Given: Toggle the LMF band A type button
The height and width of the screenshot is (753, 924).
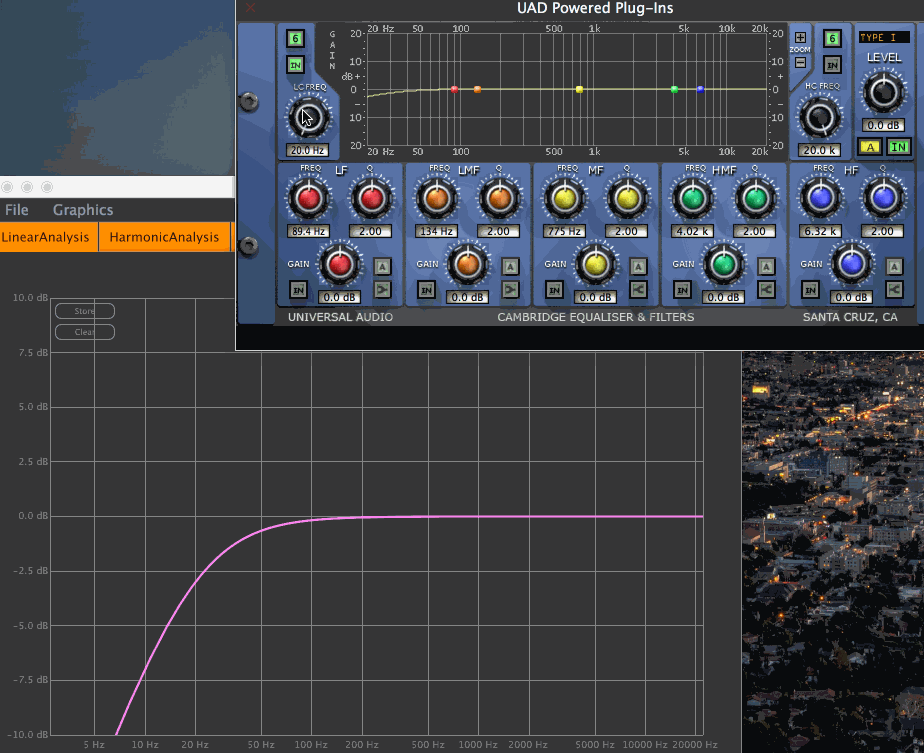Looking at the screenshot, I should tap(510, 267).
